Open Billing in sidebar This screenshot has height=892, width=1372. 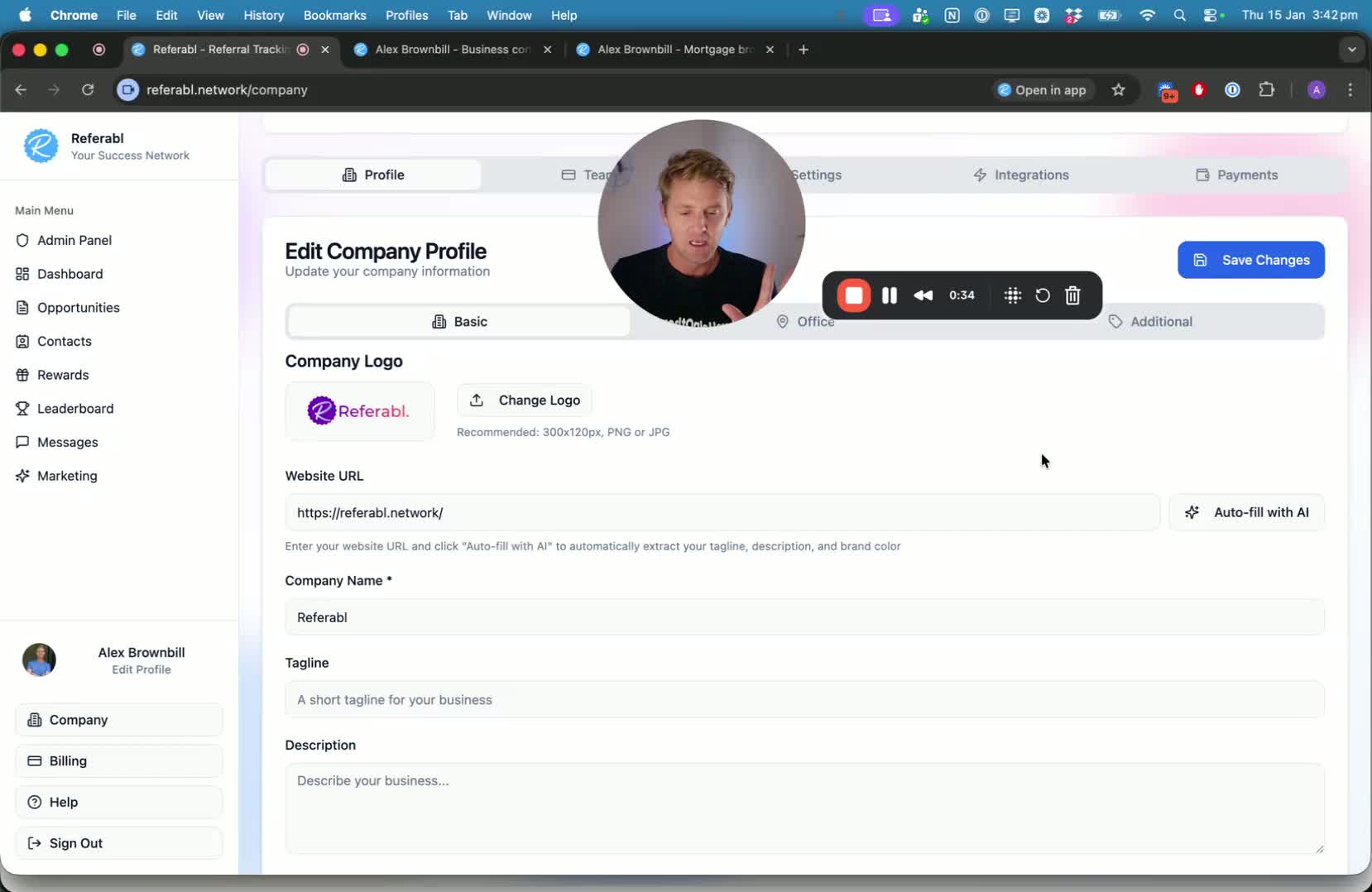tap(119, 761)
